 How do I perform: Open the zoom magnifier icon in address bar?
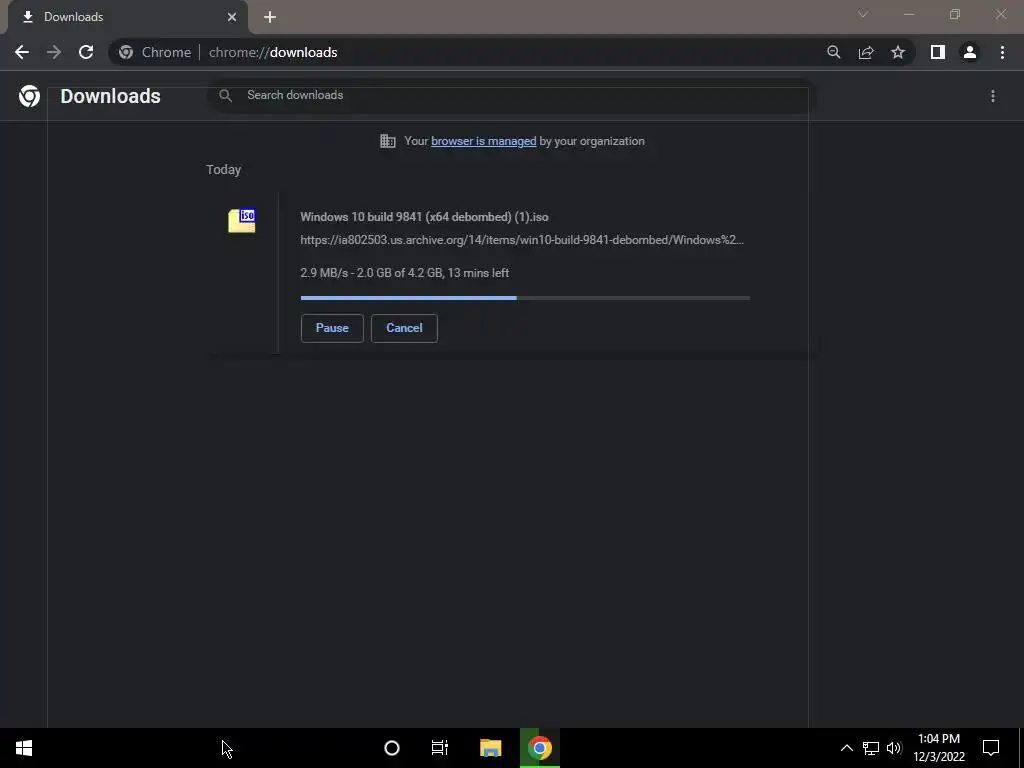coord(833,52)
